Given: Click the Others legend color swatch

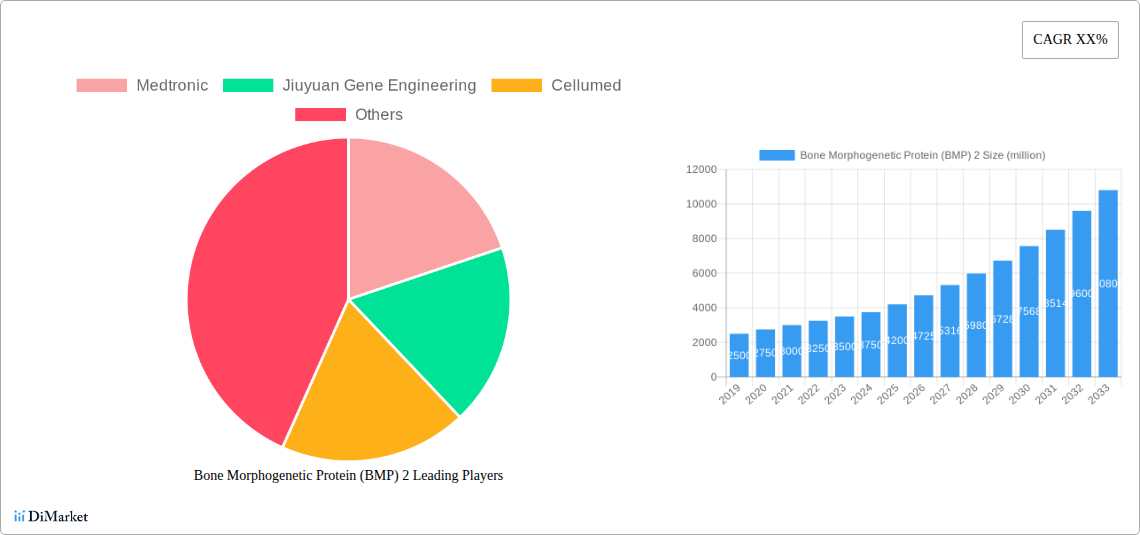Looking at the screenshot, I should (x=320, y=115).
